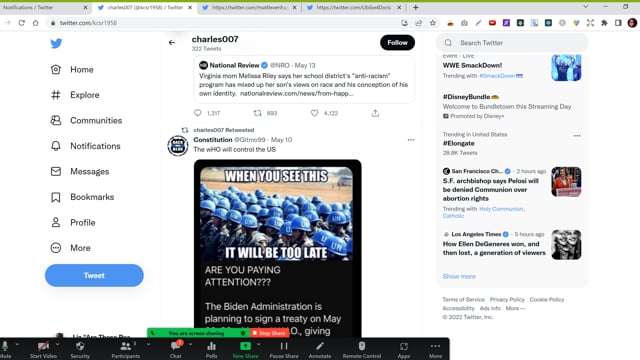This screenshot has width=640, height=360.
Task: Open a new browser tab
Action: pos(416,7)
